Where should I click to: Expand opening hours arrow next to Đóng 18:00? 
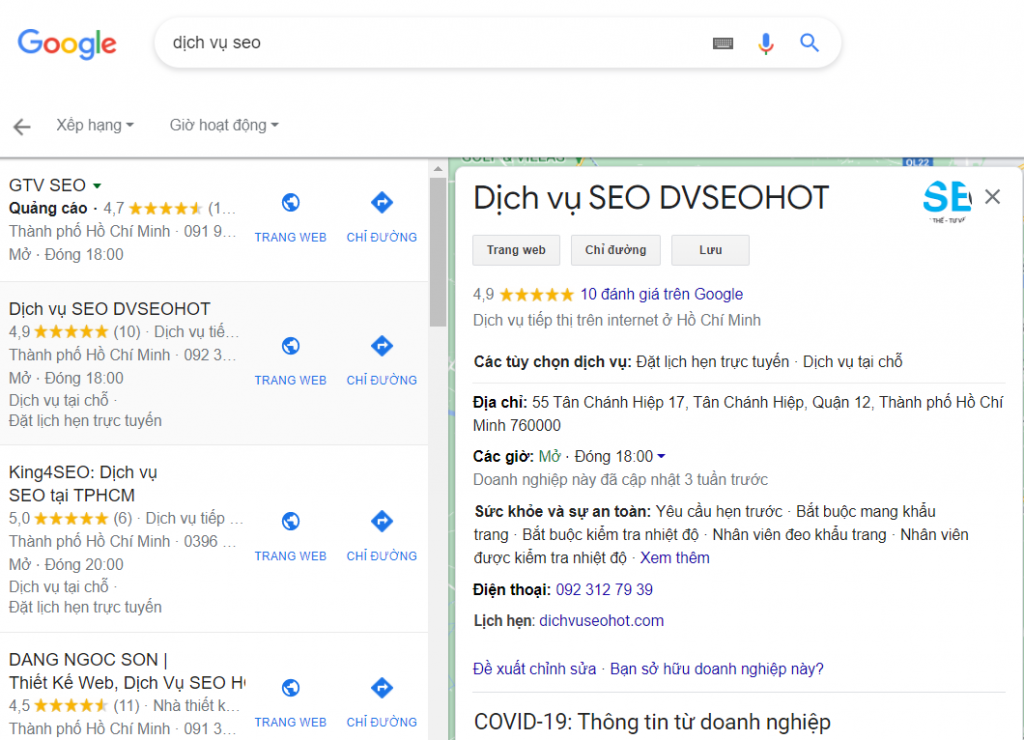(x=662, y=457)
